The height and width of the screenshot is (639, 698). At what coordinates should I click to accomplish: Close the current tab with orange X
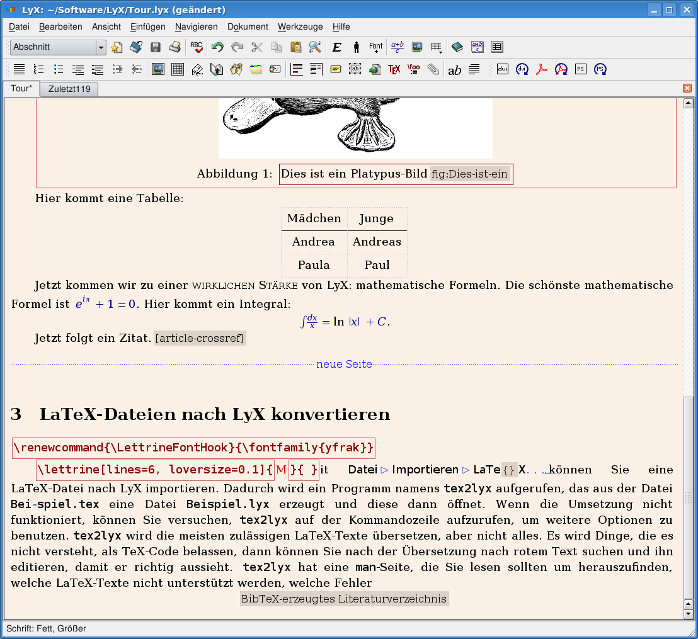click(x=687, y=88)
